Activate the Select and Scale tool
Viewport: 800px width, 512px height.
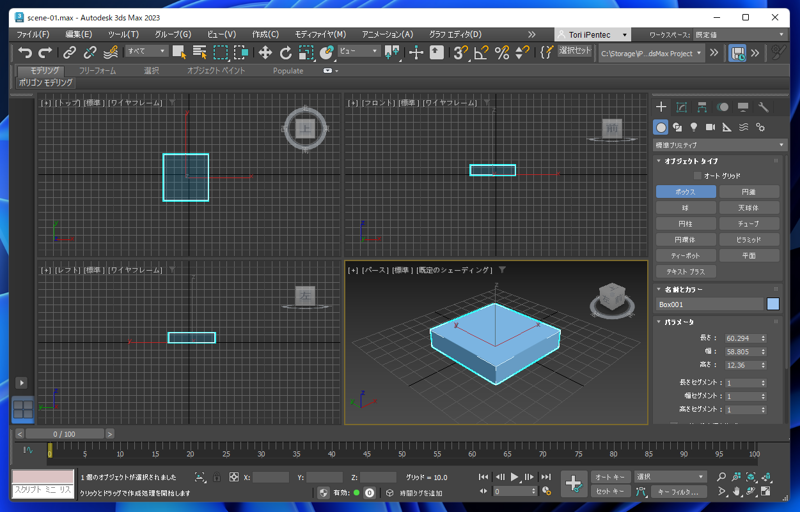pos(306,52)
